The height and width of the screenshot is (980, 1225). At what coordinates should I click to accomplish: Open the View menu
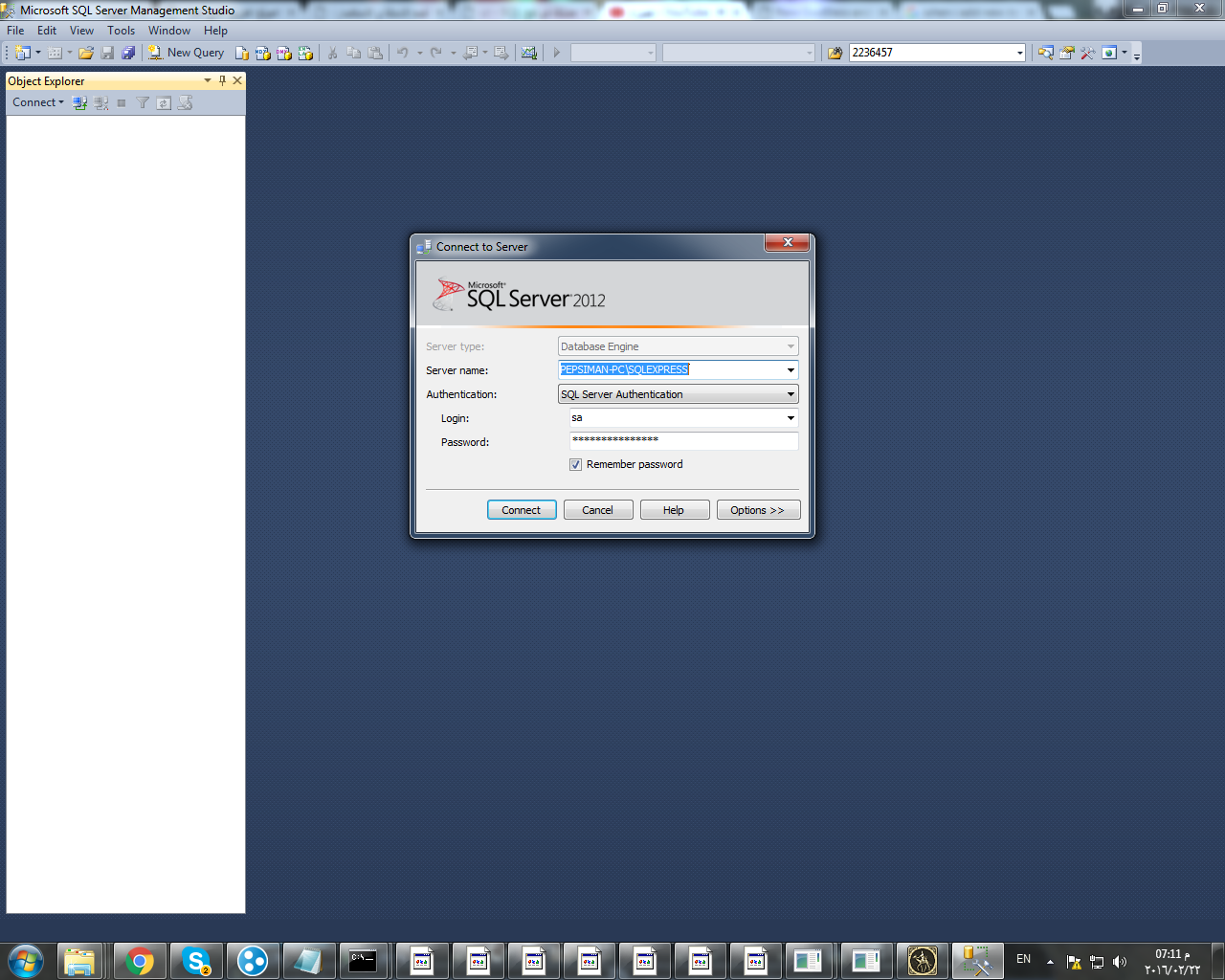81,31
